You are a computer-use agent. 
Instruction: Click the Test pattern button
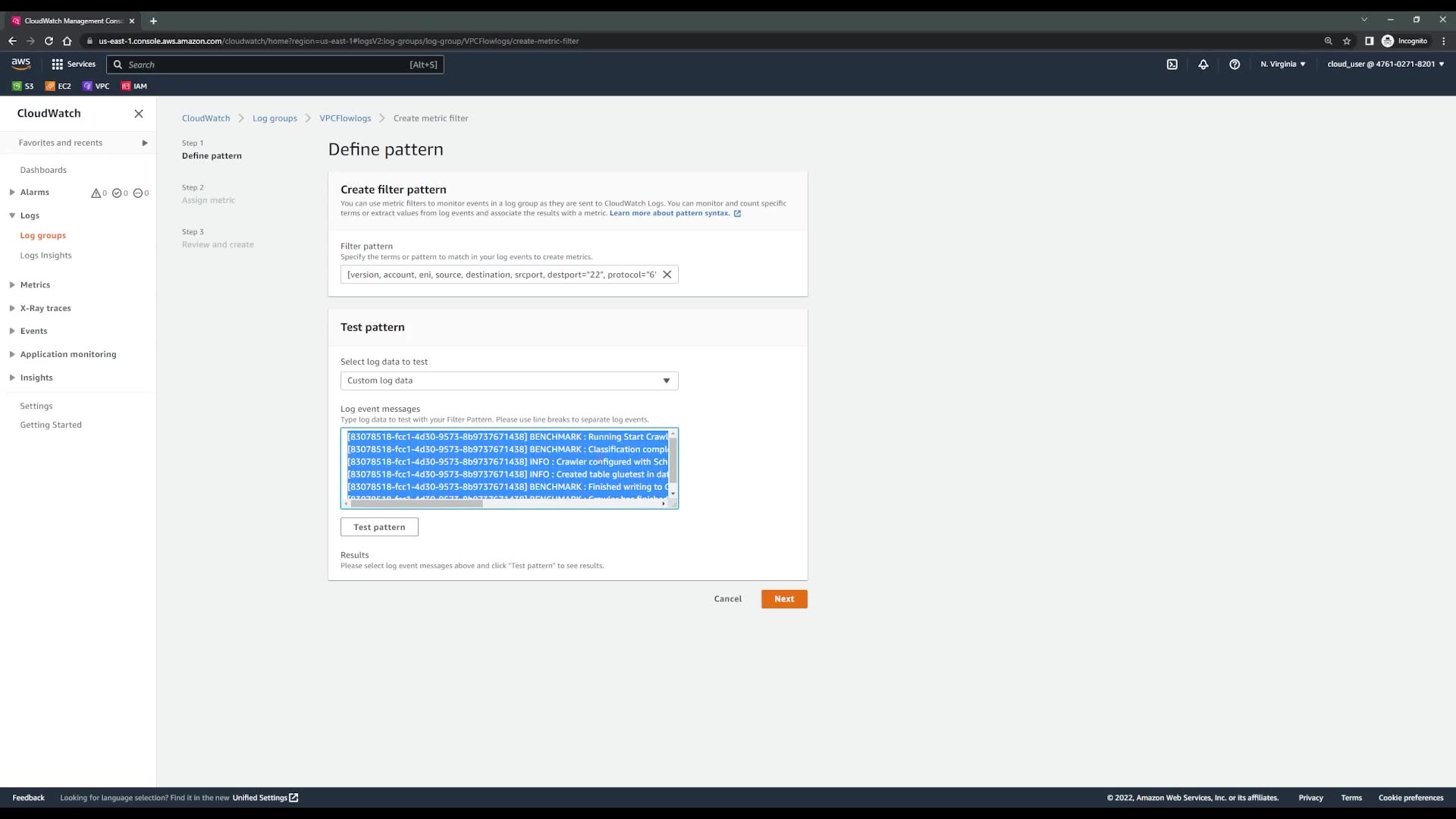coord(379,527)
